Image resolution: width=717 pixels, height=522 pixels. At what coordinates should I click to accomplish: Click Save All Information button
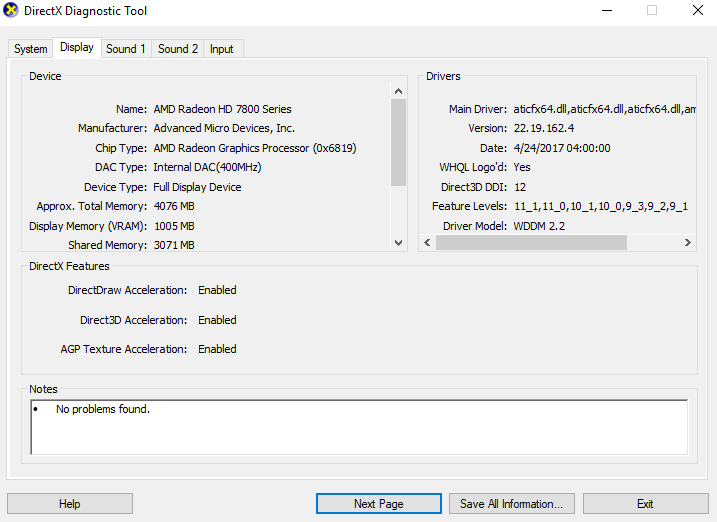512,504
